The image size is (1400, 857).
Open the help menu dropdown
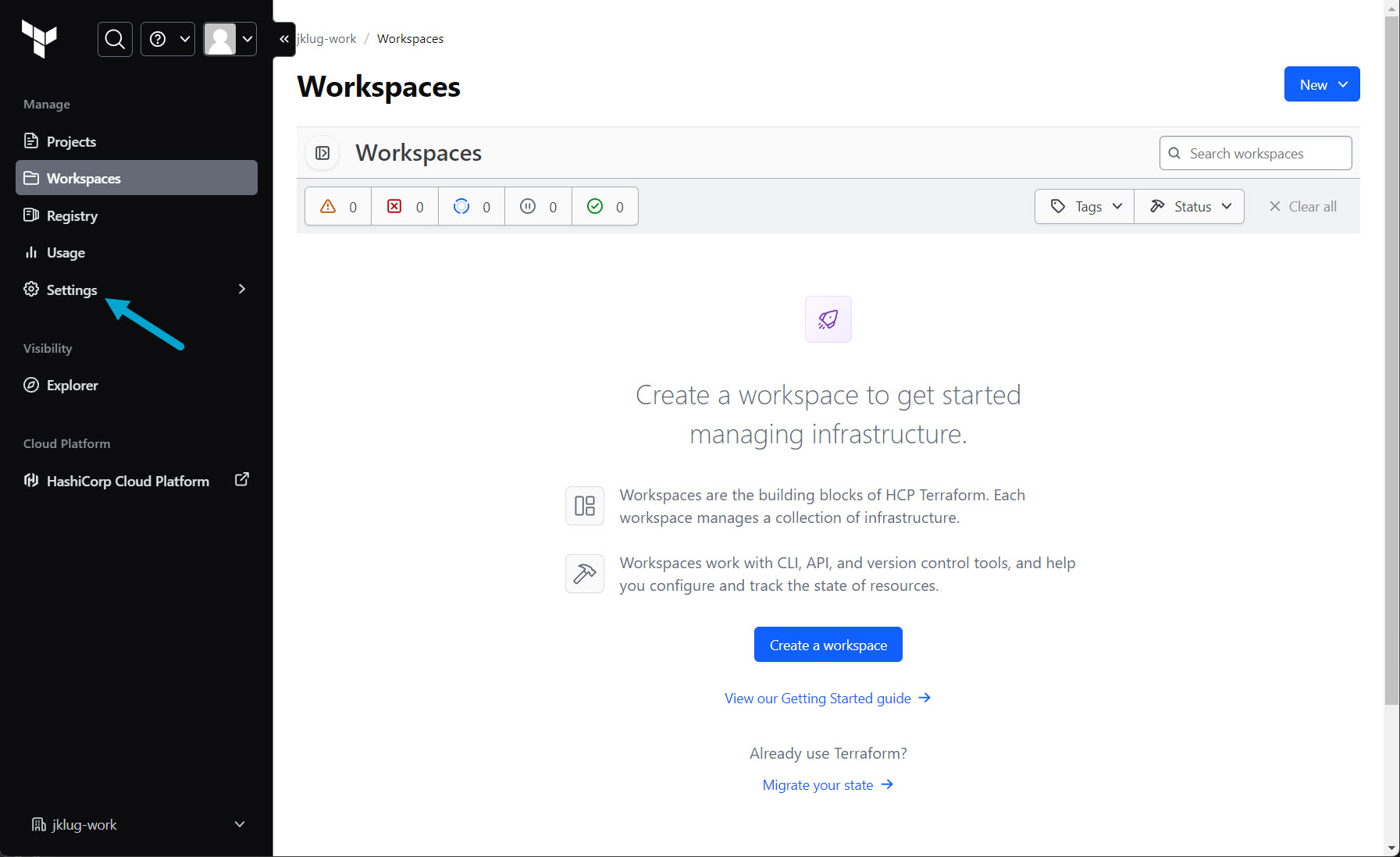tap(168, 39)
